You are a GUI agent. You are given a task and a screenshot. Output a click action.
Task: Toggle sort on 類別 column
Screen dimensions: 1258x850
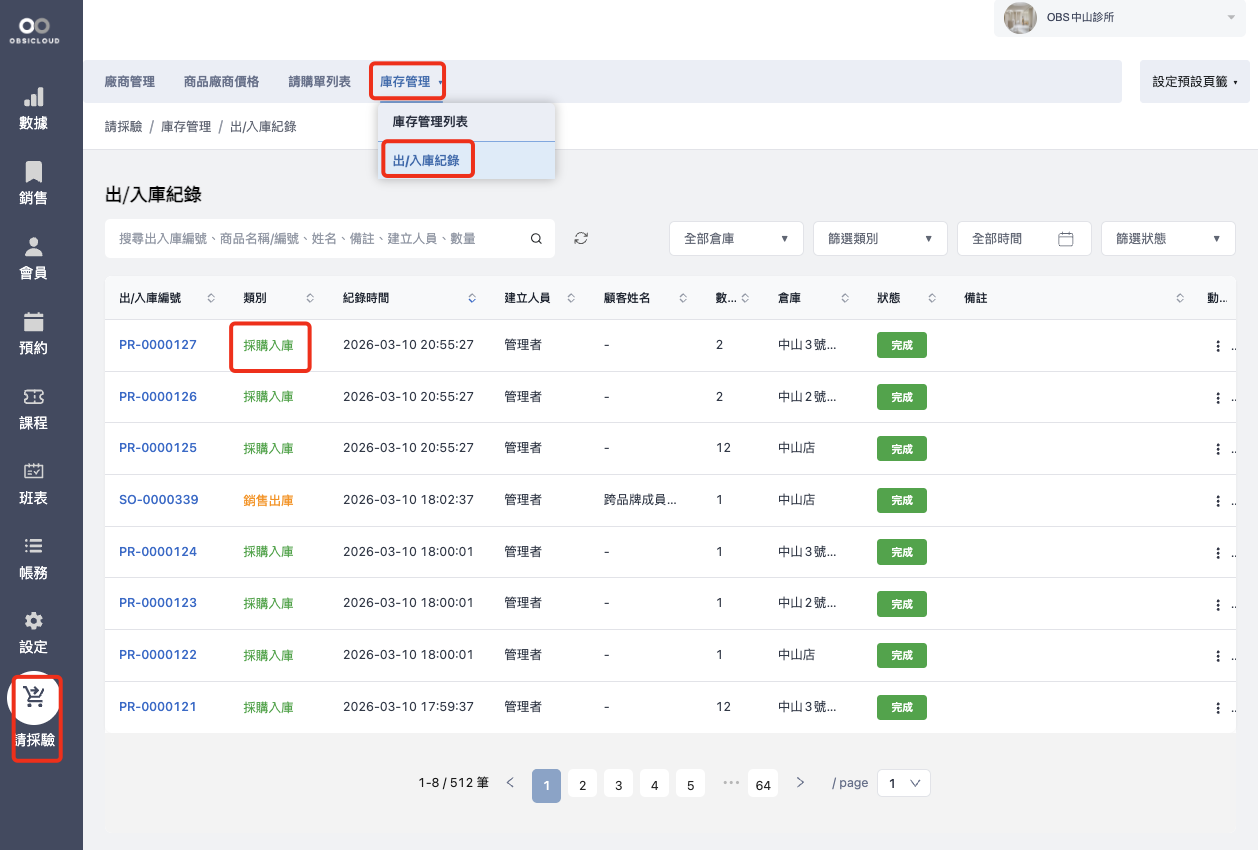310,298
